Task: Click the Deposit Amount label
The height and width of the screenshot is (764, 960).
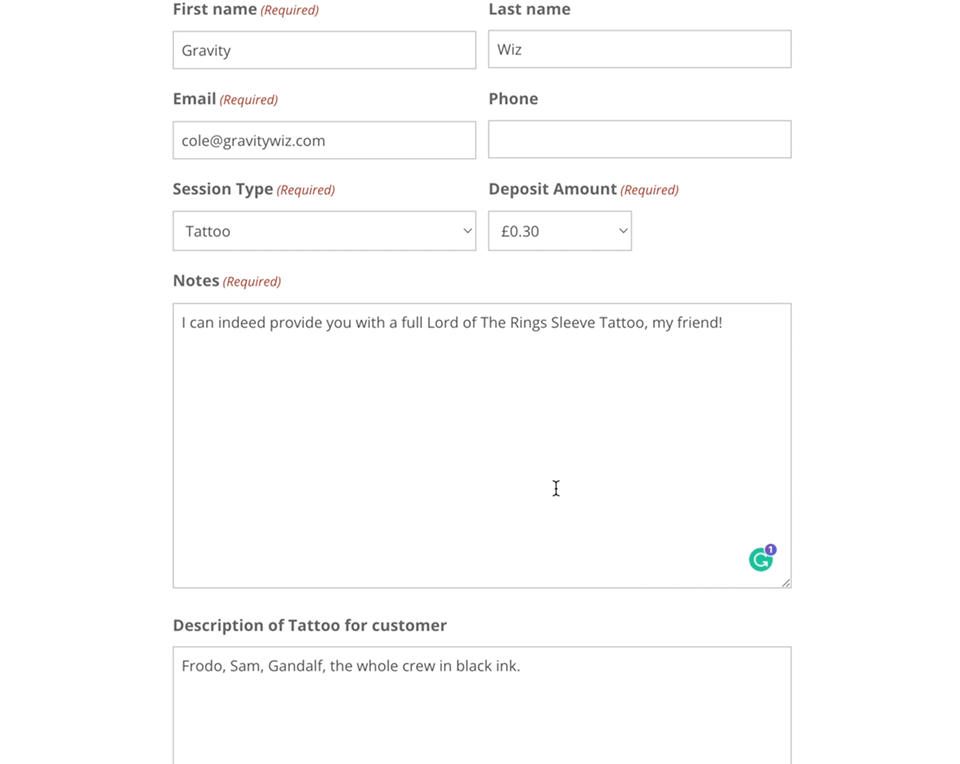Action: click(552, 189)
